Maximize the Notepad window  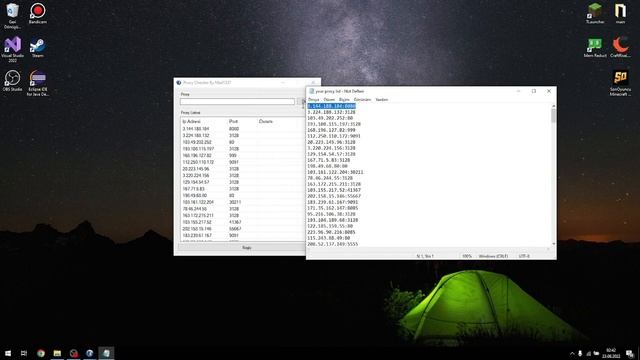[x=533, y=91]
